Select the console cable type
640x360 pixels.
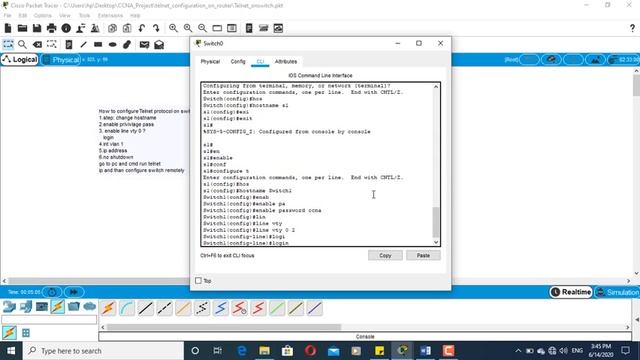click(x=127, y=308)
